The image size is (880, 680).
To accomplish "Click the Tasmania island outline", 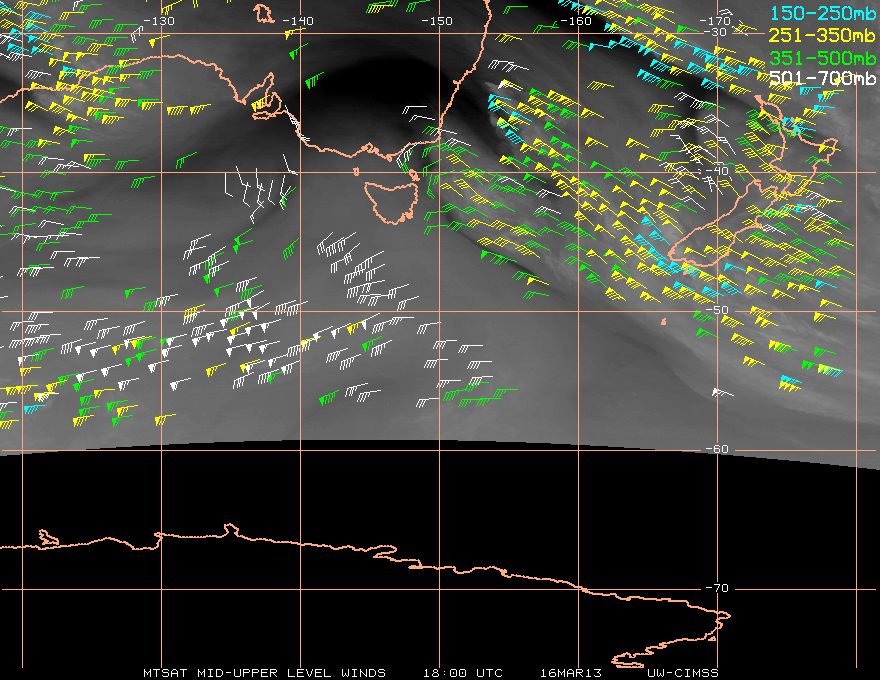I will [x=391, y=202].
